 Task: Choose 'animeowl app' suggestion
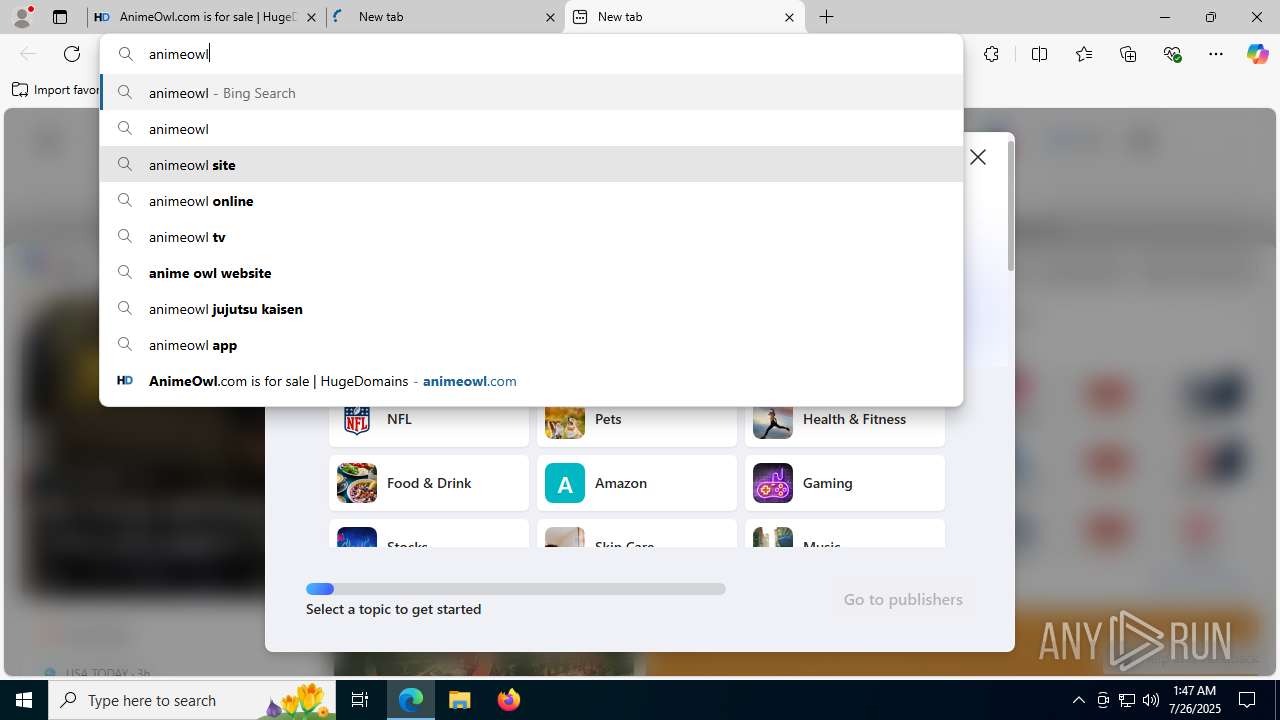click(531, 345)
